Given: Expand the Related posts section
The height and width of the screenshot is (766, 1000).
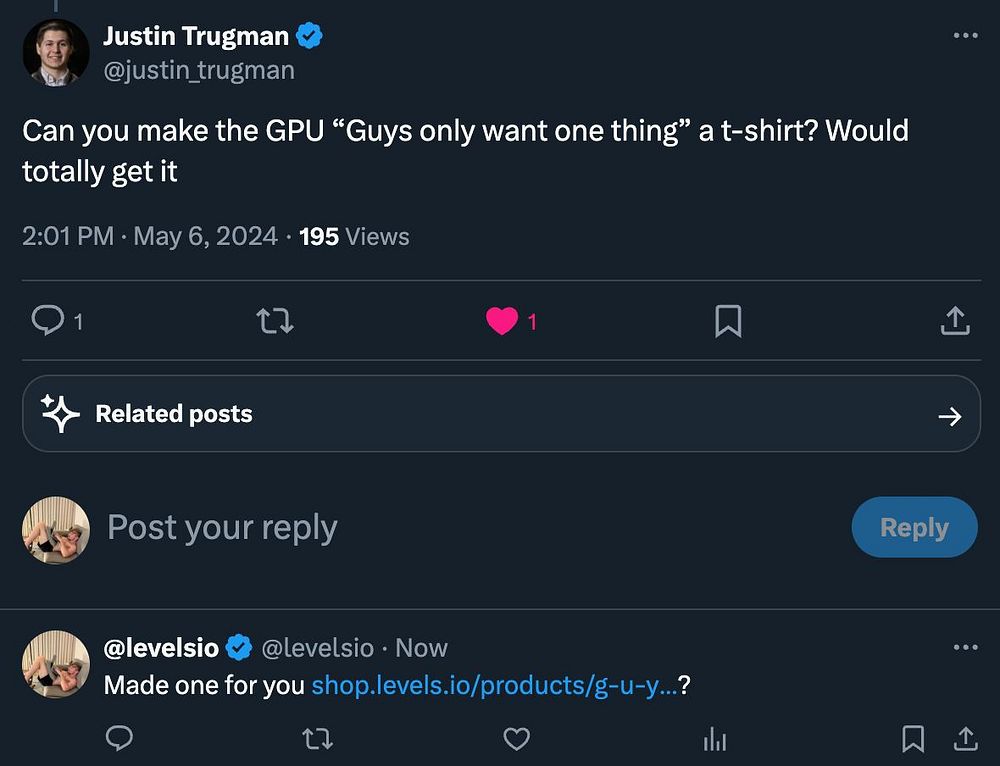Looking at the screenshot, I should tap(949, 415).
